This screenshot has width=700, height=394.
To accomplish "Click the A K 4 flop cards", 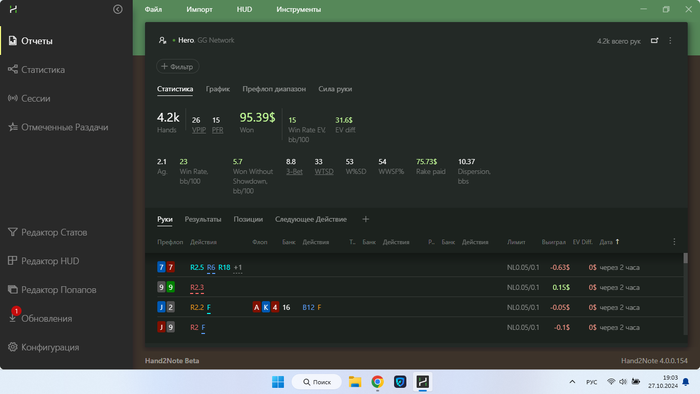I will point(266,307).
